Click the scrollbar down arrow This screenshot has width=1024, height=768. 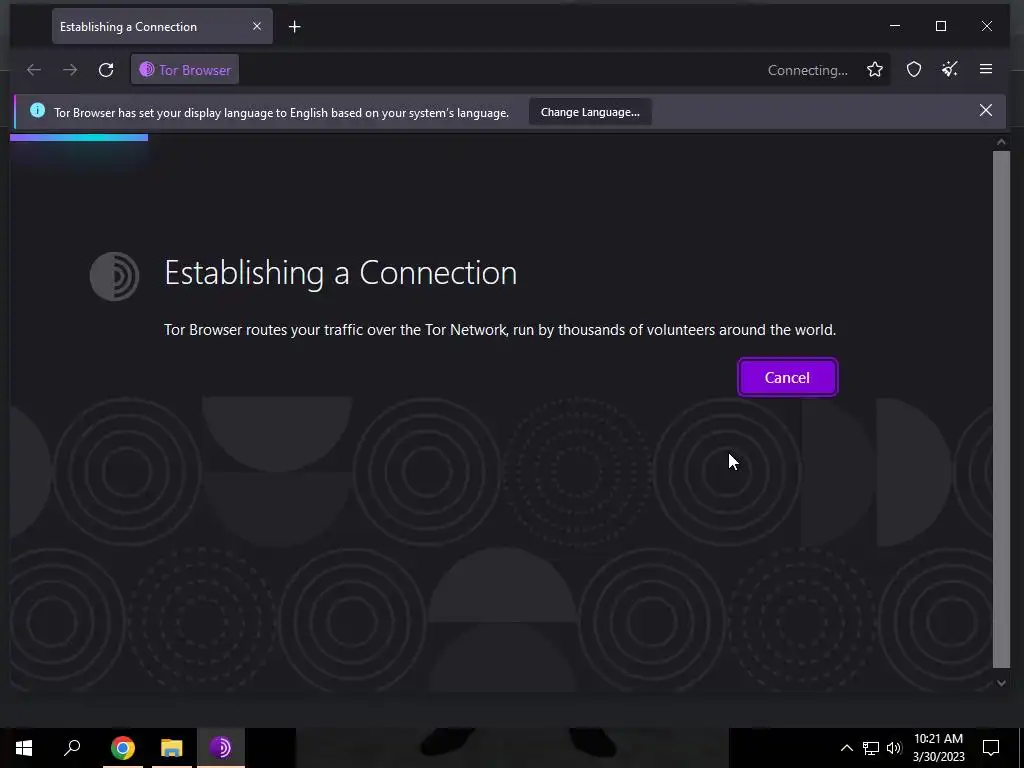1001,683
